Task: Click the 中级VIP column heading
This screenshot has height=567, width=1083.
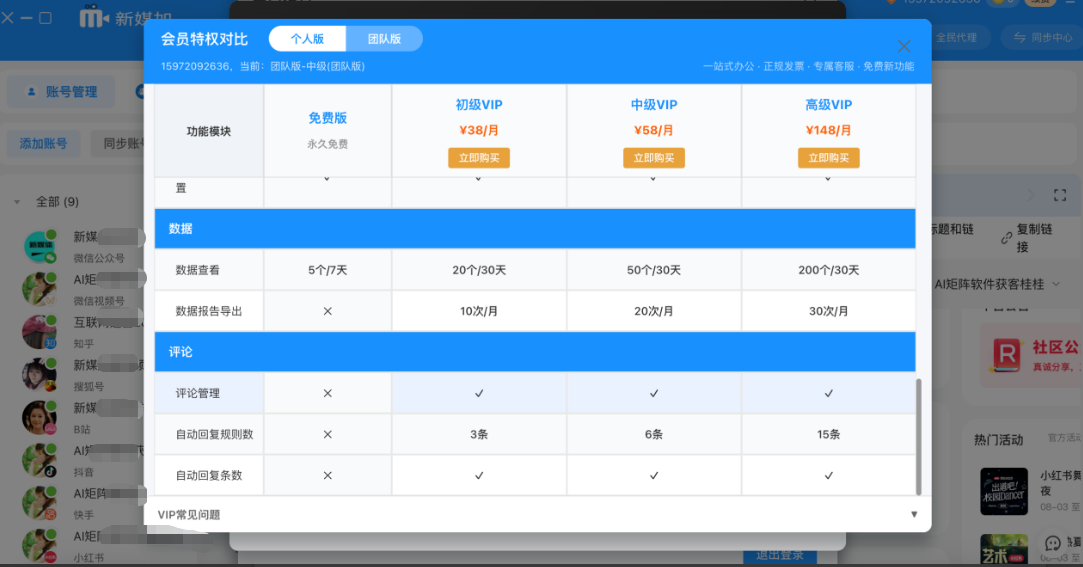Action: [x=653, y=105]
